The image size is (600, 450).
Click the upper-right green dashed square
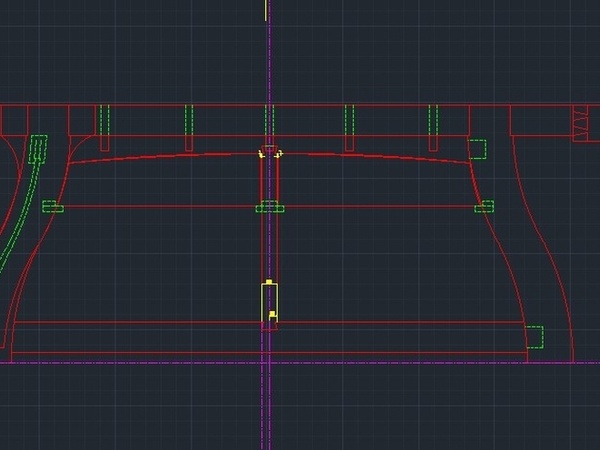click(x=477, y=149)
